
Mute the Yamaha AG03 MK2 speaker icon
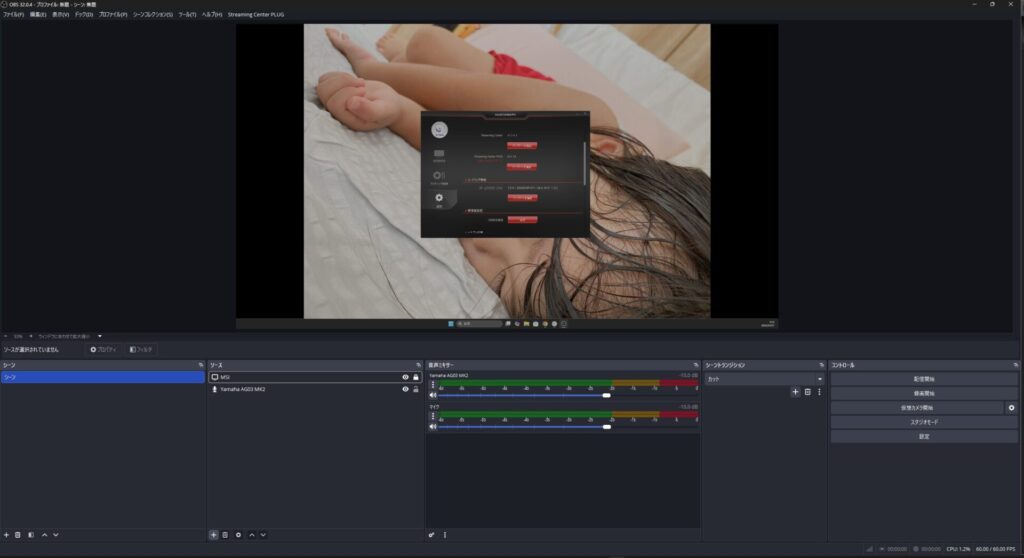[433, 395]
